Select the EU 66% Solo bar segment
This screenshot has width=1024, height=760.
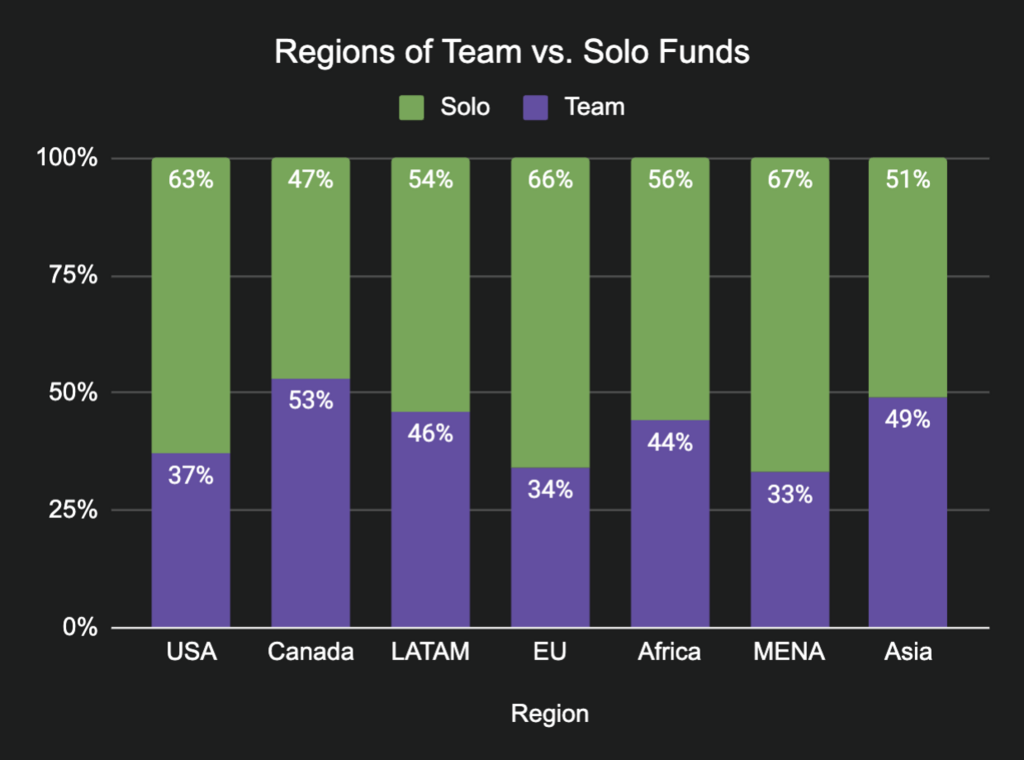(550, 310)
